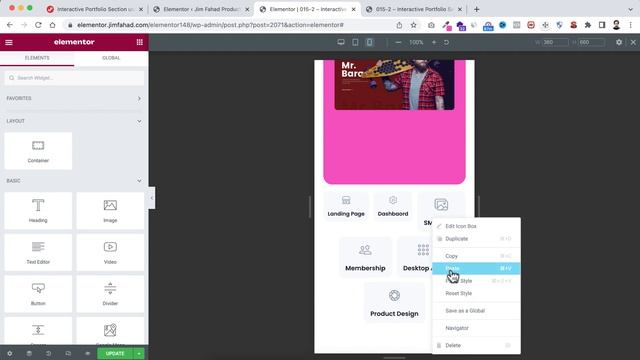The width and height of the screenshot is (640, 360).
Task: Select the Video widget
Action: (x=110, y=252)
